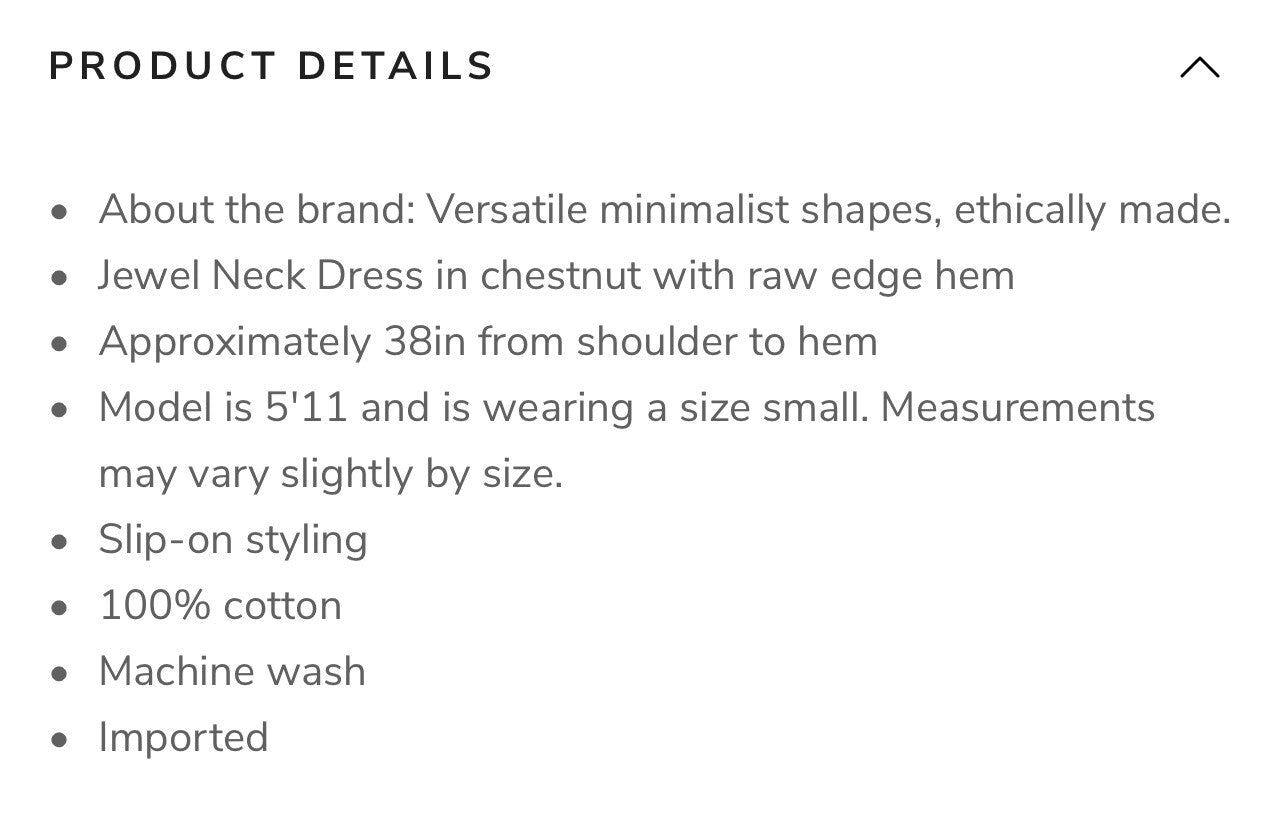Click the bullet beside "Model is 5'11"
The height and width of the screenshot is (828, 1284).
point(61,410)
